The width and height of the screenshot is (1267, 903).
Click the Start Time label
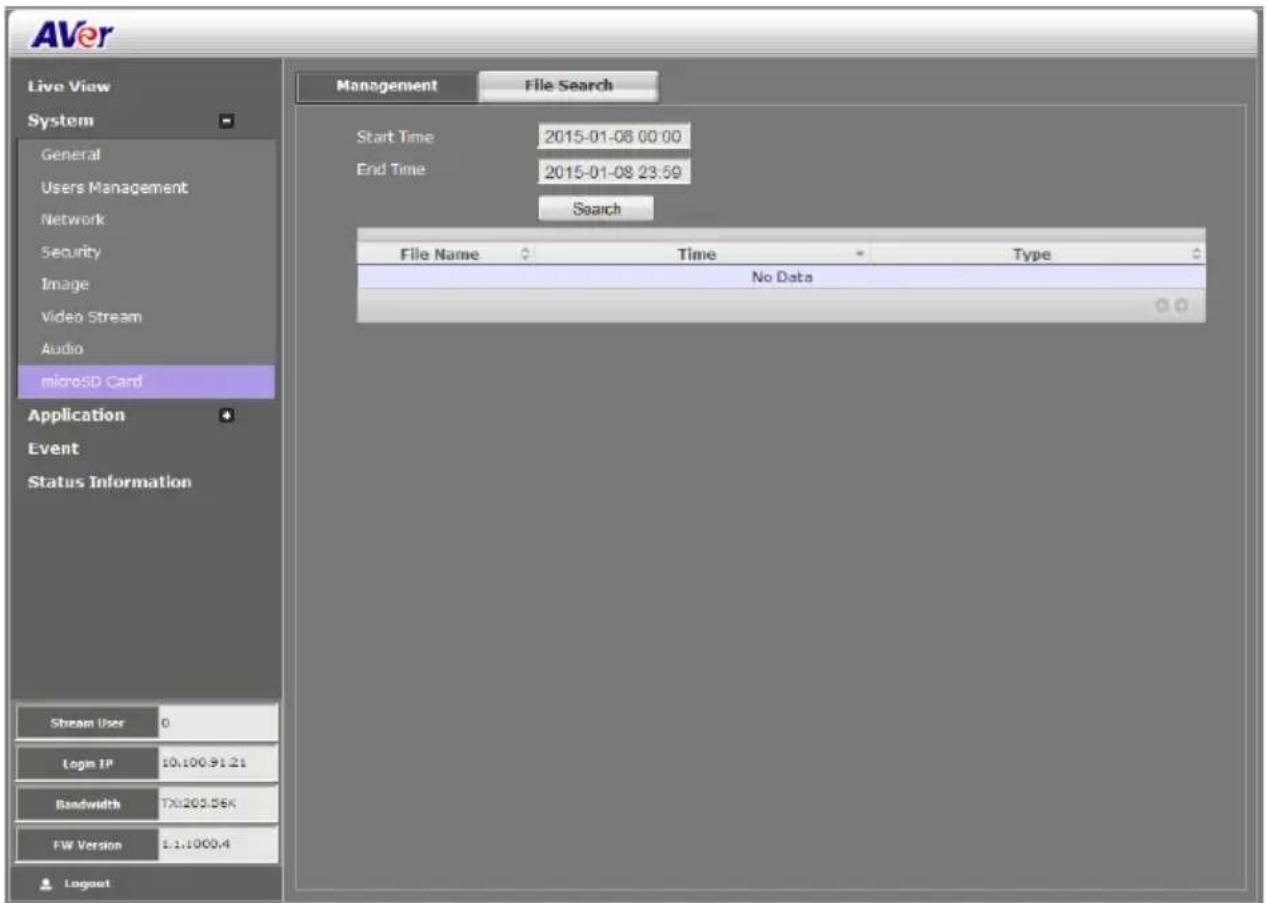click(x=395, y=137)
